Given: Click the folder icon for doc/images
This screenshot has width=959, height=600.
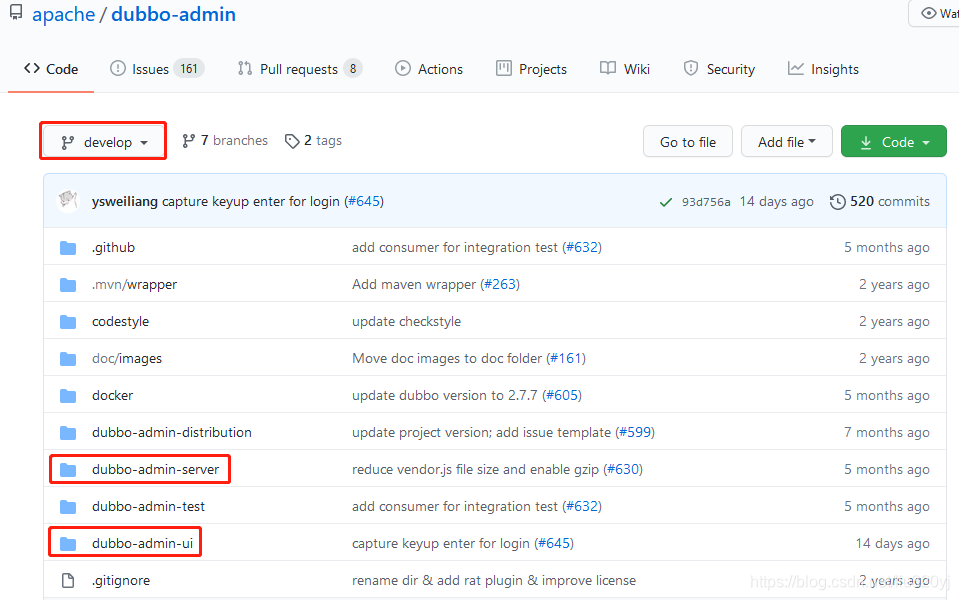Looking at the screenshot, I should [x=68, y=359].
